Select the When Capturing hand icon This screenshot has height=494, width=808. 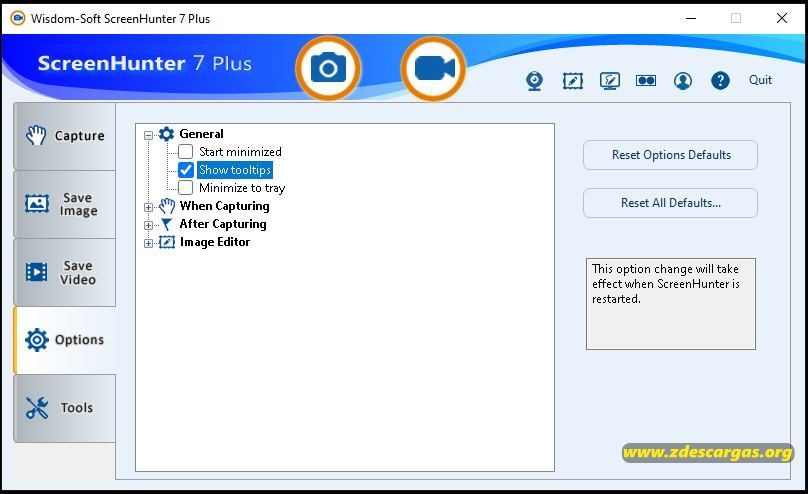point(166,206)
